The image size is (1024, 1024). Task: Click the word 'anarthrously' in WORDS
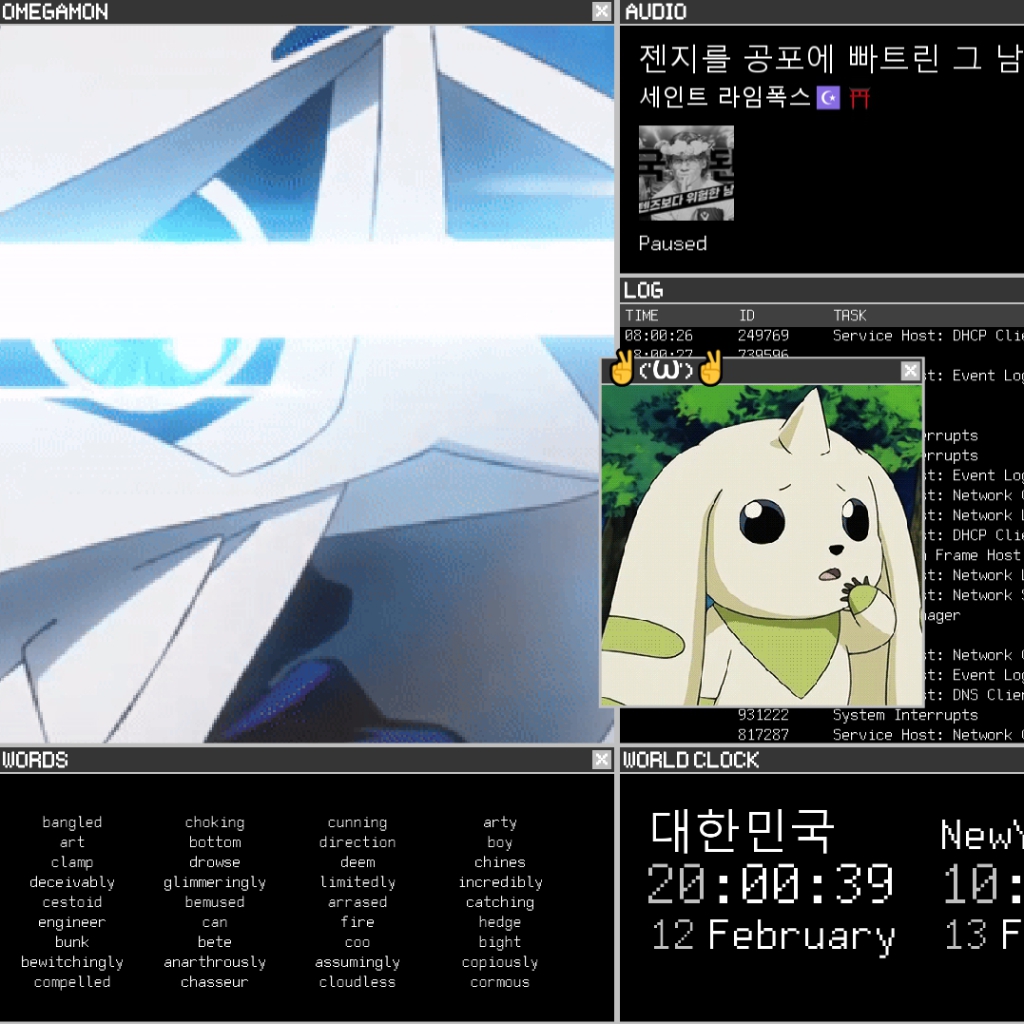(x=215, y=962)
